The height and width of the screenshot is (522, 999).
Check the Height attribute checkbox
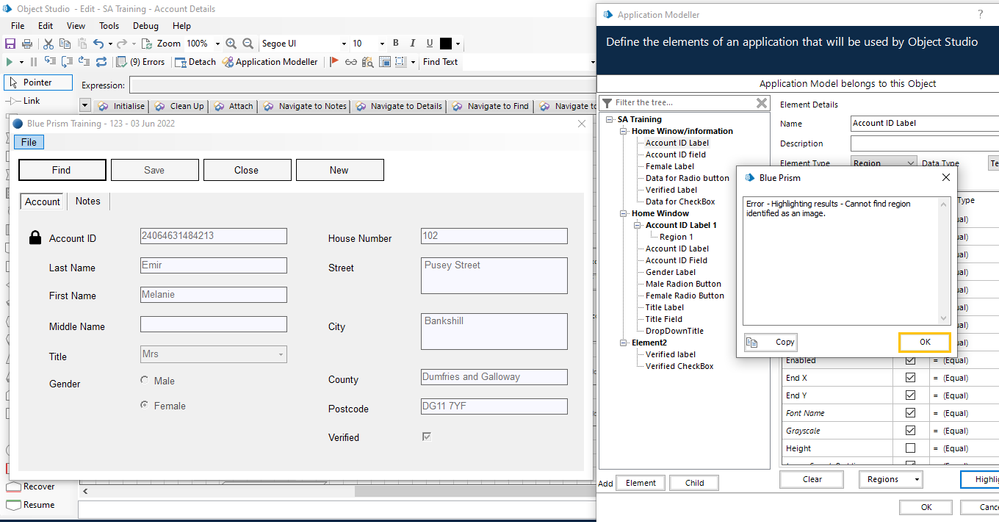click(x=910, y=449)
